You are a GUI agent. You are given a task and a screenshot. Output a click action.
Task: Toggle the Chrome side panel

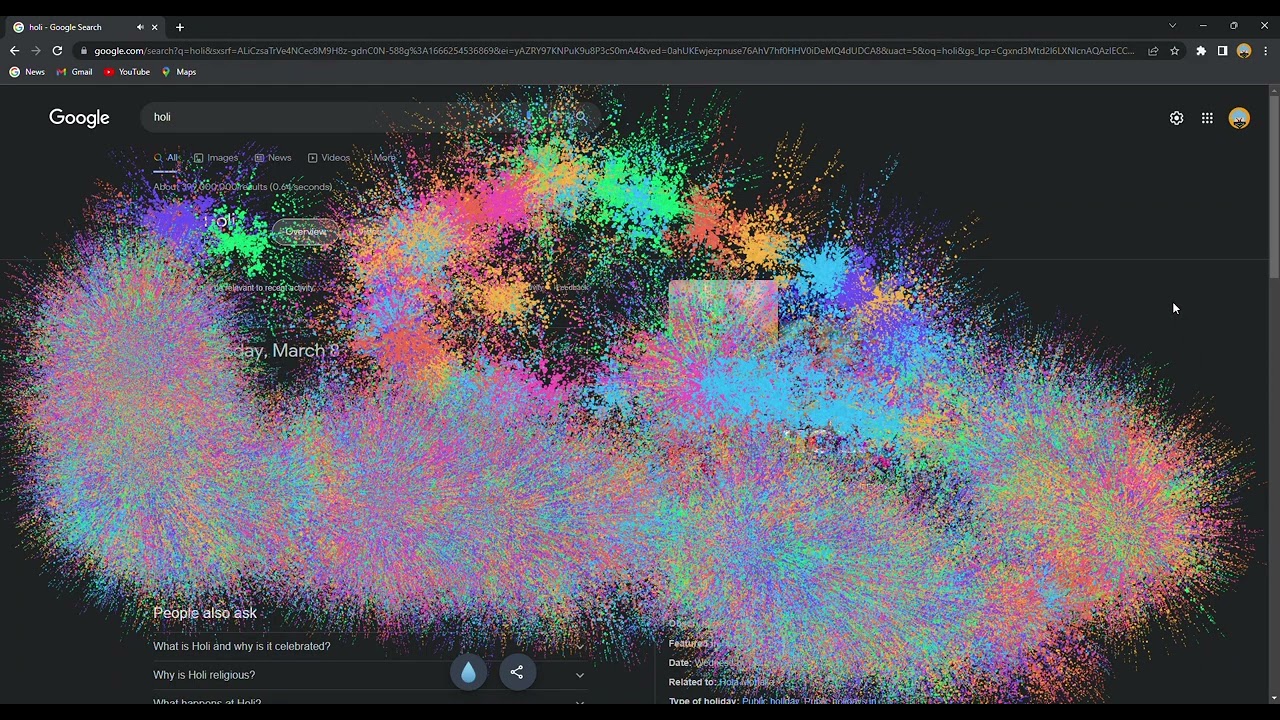(1222, 51)
